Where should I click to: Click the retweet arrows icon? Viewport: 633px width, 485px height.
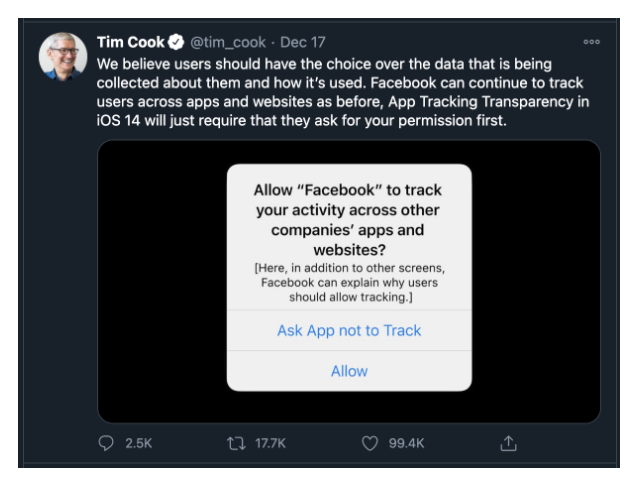237,443
